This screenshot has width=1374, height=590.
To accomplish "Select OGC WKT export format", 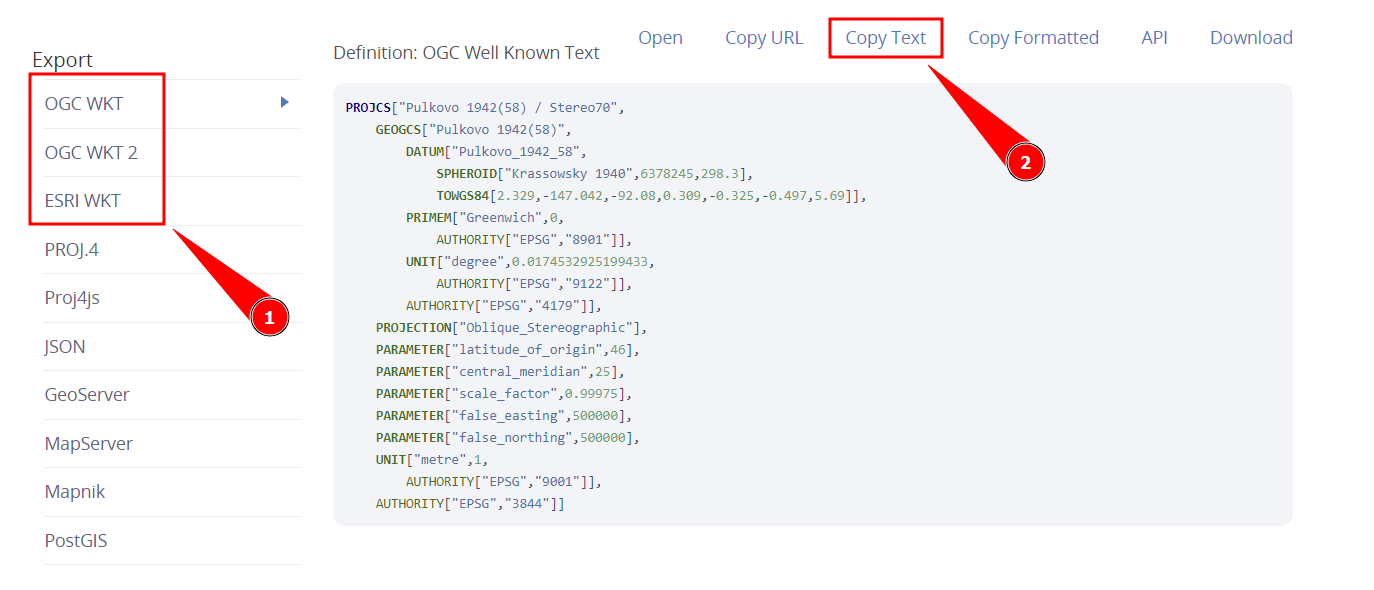I will pos(84,104).
